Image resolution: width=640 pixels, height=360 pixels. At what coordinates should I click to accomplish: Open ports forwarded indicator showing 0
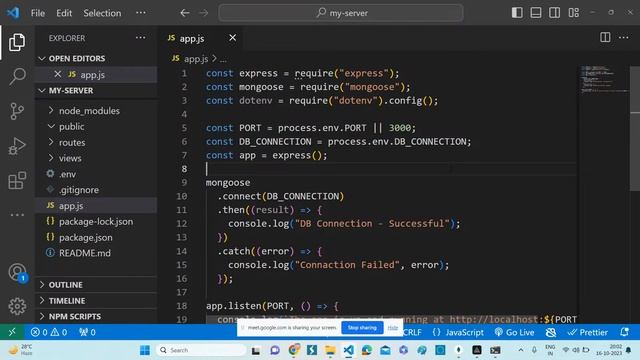87,332
